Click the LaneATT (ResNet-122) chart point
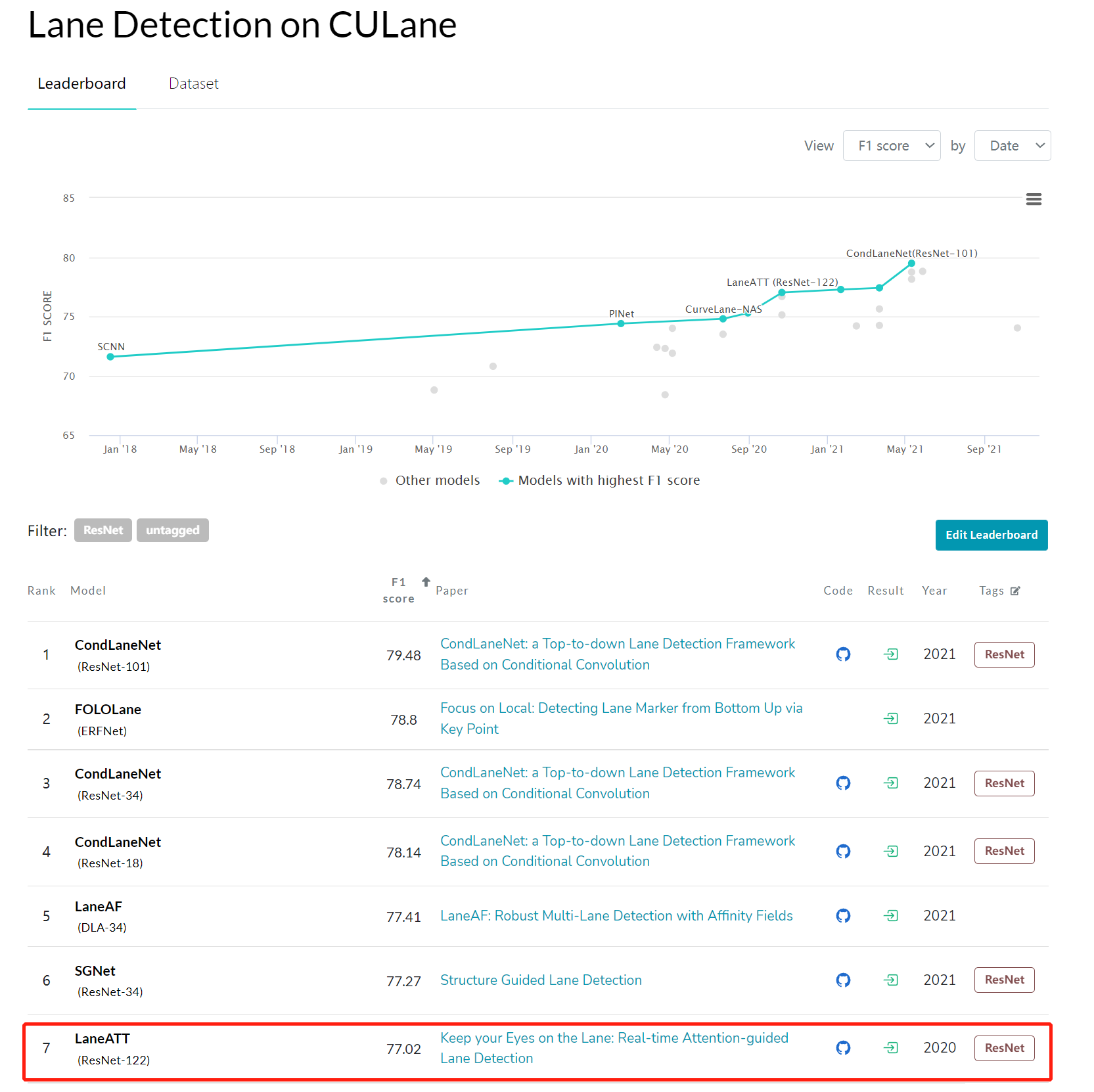The image size is (1094, 1092). click(x=782, y=292)
